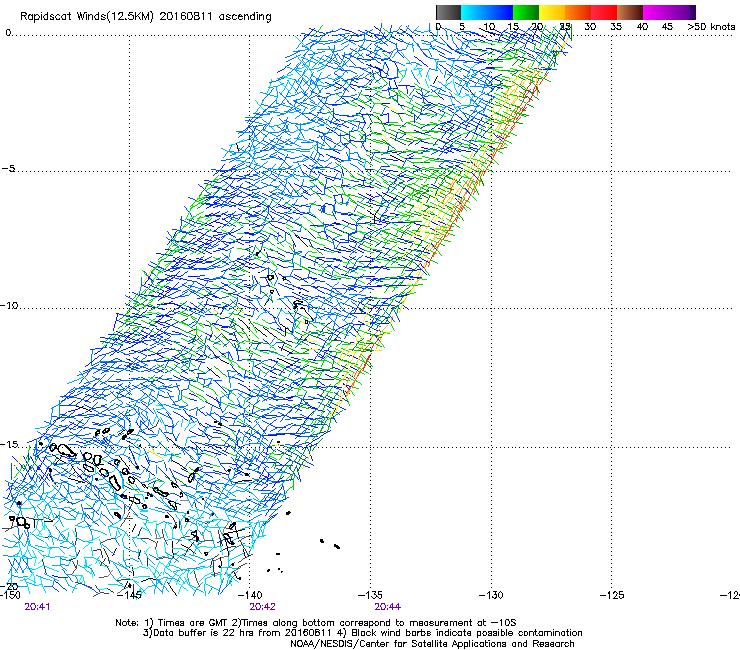The image size is (740, 650).
Task: Select the '-10' latitude axis label
Action: [x=9, y=305]
